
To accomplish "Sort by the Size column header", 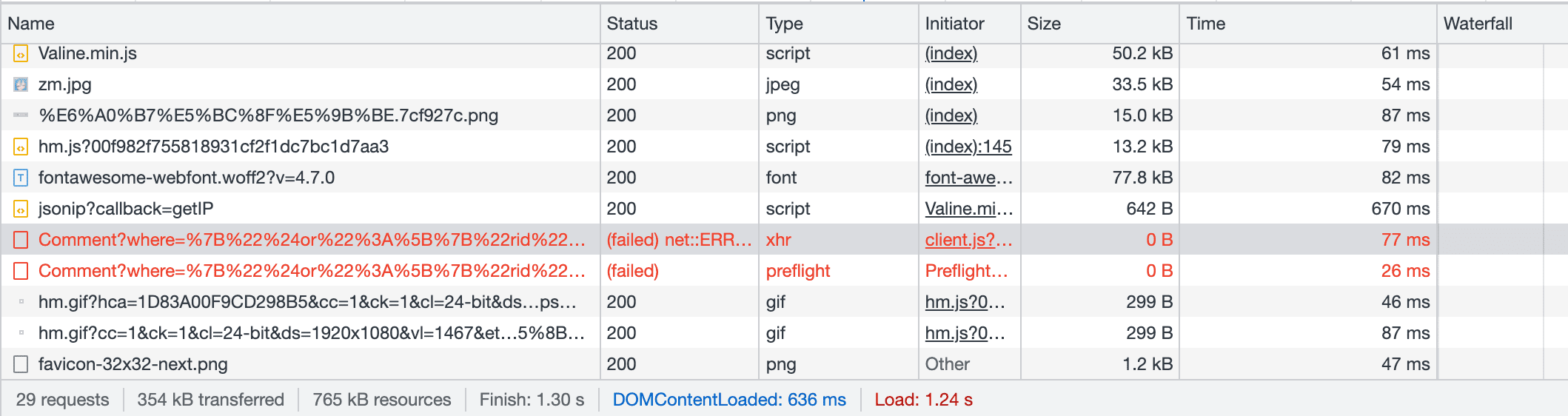I will [1044, 24].
